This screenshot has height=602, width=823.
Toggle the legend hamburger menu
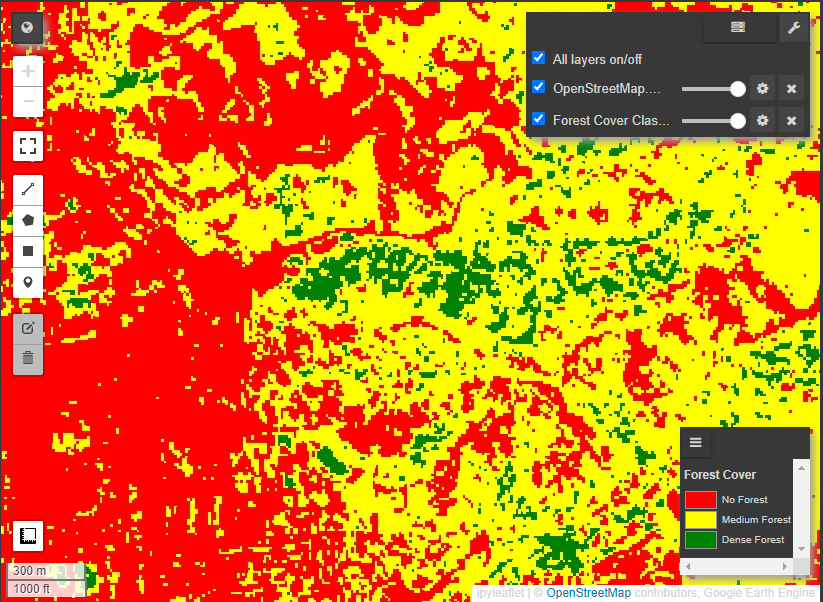click(x=695, y=442)
